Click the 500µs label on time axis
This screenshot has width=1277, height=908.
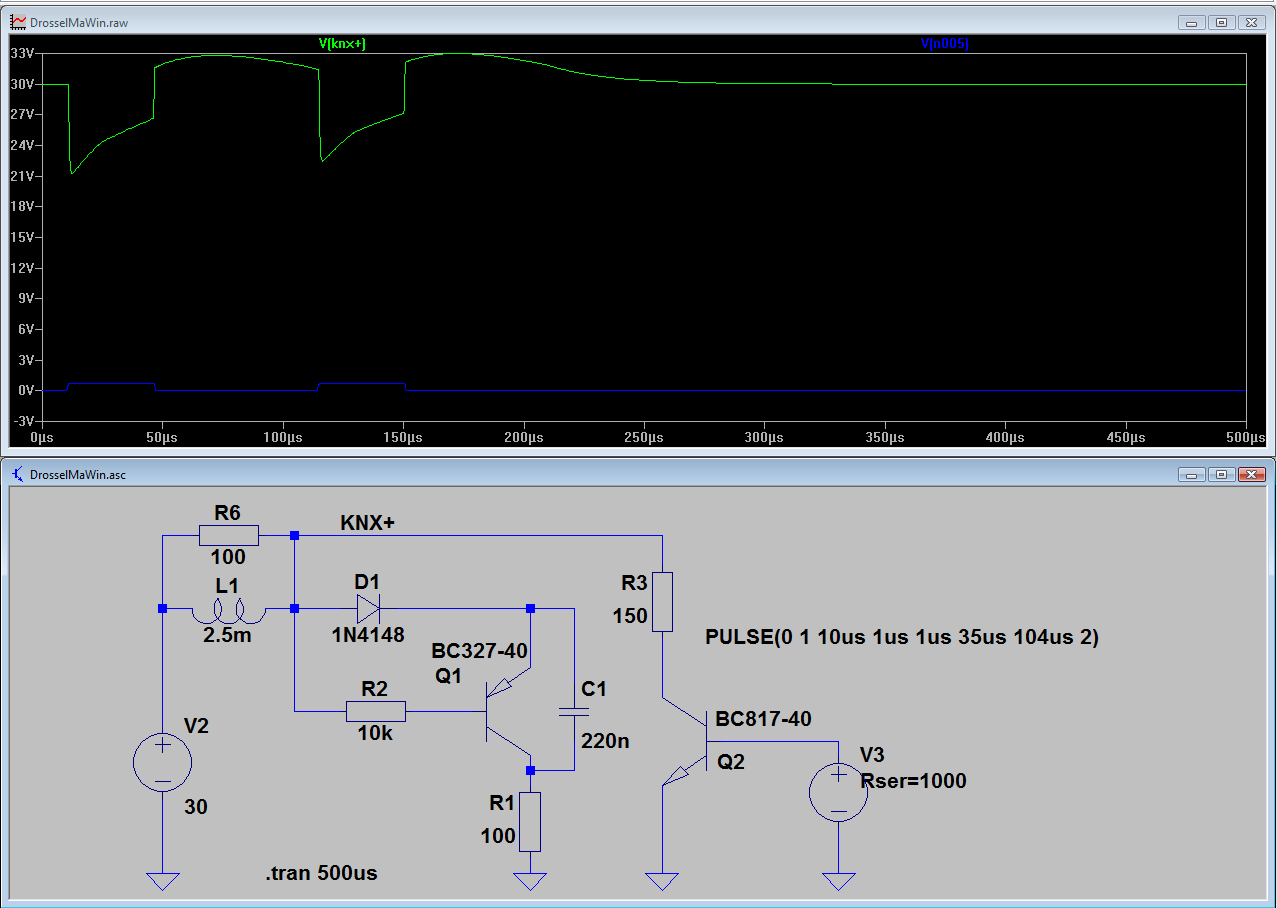[1246, 438]
